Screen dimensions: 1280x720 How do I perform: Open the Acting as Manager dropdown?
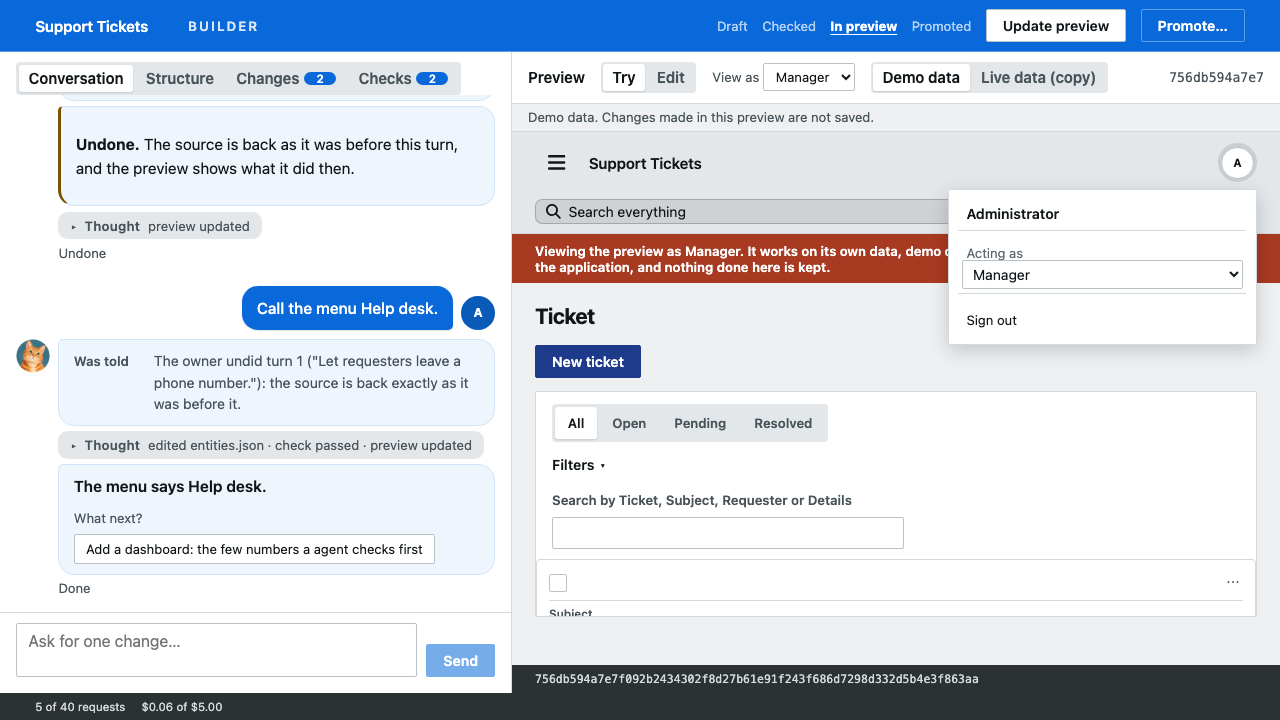point(1102,275)
